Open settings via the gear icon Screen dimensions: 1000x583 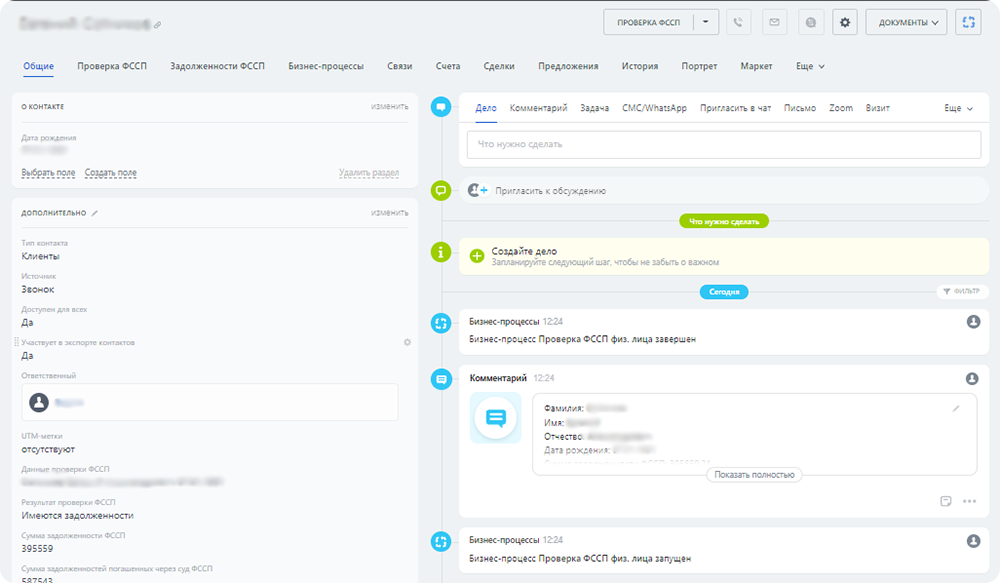(845, 22)
